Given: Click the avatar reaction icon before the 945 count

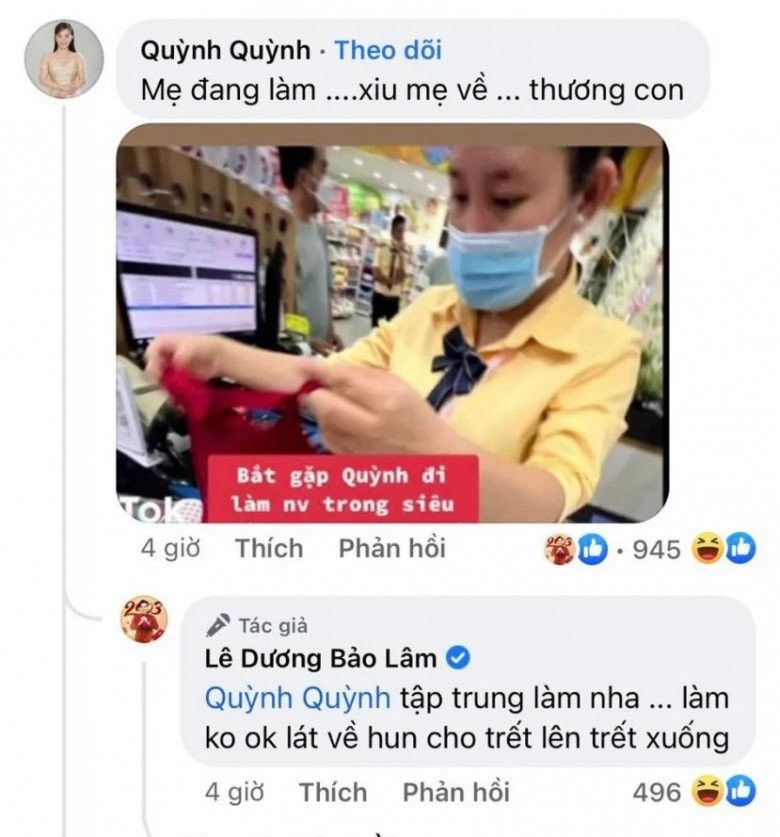Looking at the screenshot, I should pos(560,548).
